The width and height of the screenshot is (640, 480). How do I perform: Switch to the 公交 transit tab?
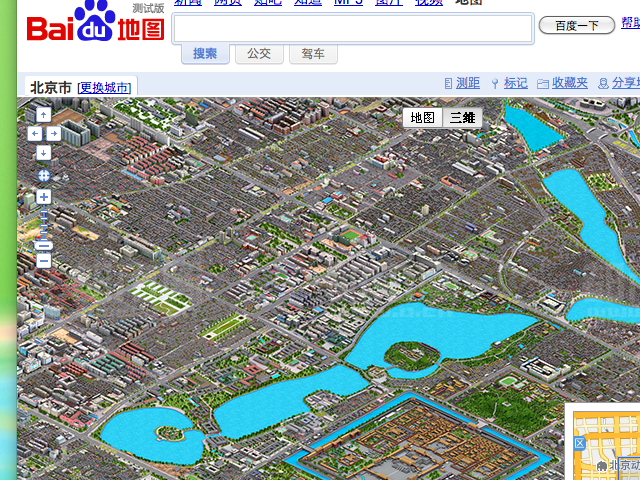259,54
